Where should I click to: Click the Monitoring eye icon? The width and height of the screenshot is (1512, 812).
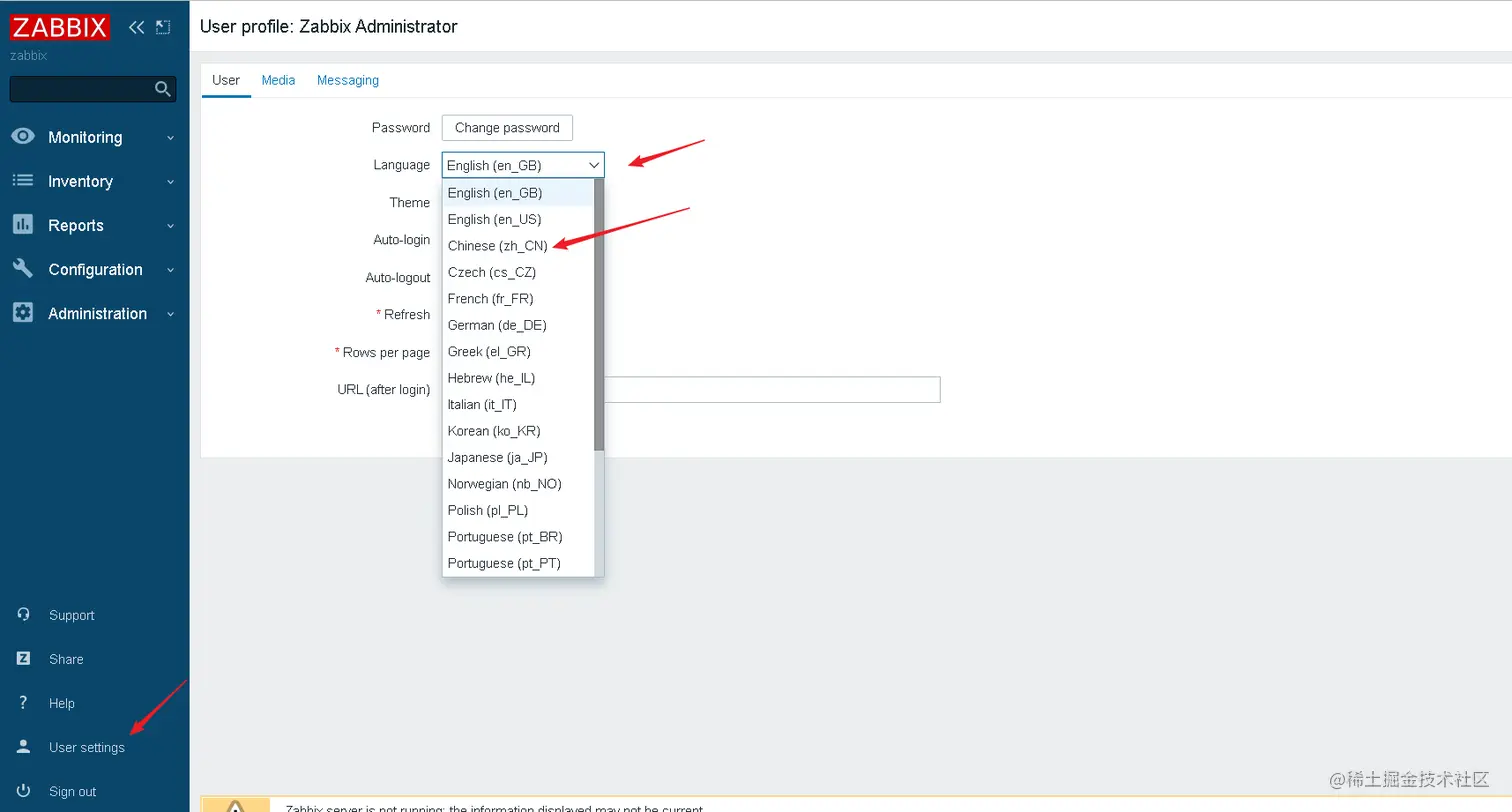[x=23, y=137]
